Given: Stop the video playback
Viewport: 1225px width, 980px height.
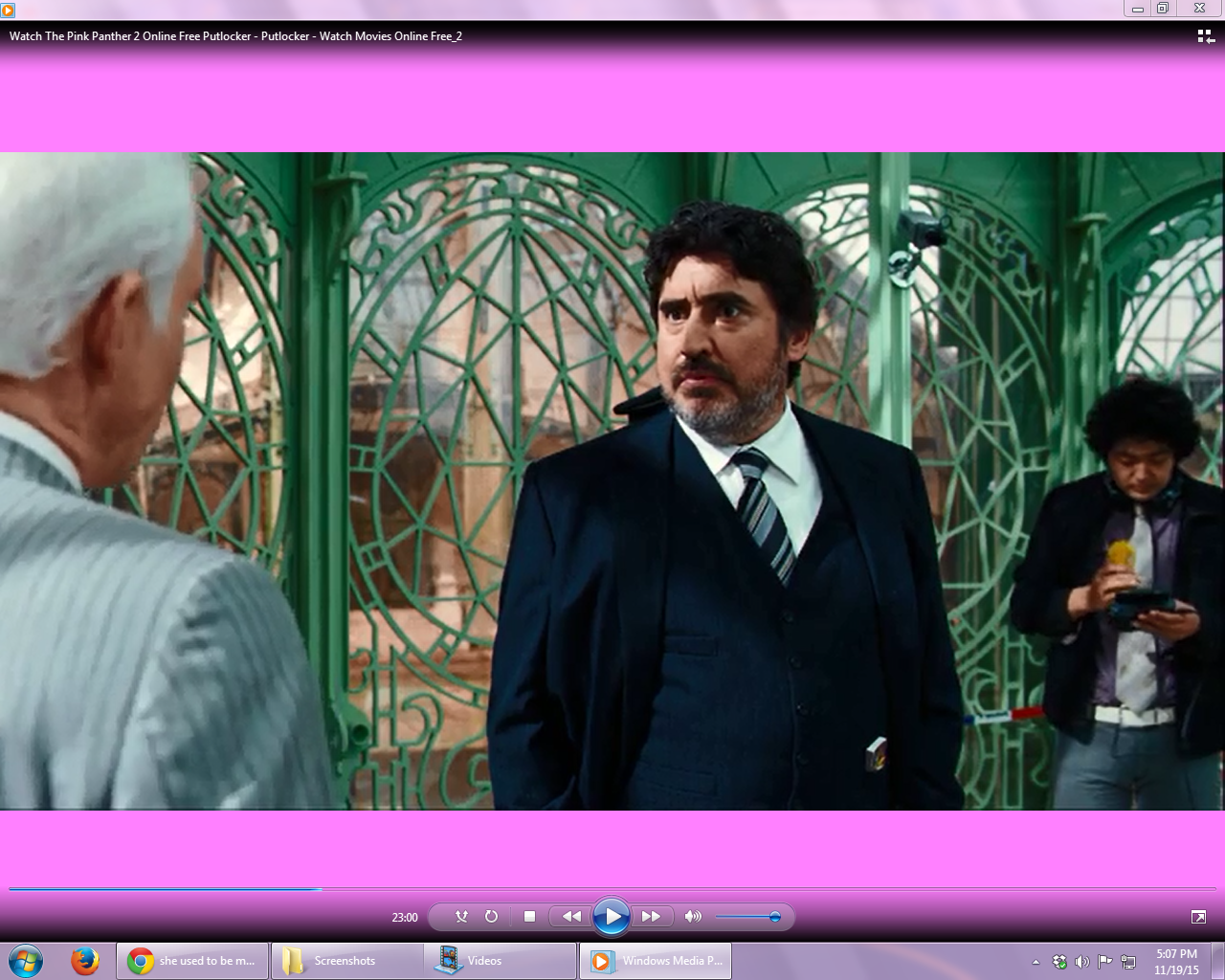Looking at the screenshot, I should click(x=529, y=917).
